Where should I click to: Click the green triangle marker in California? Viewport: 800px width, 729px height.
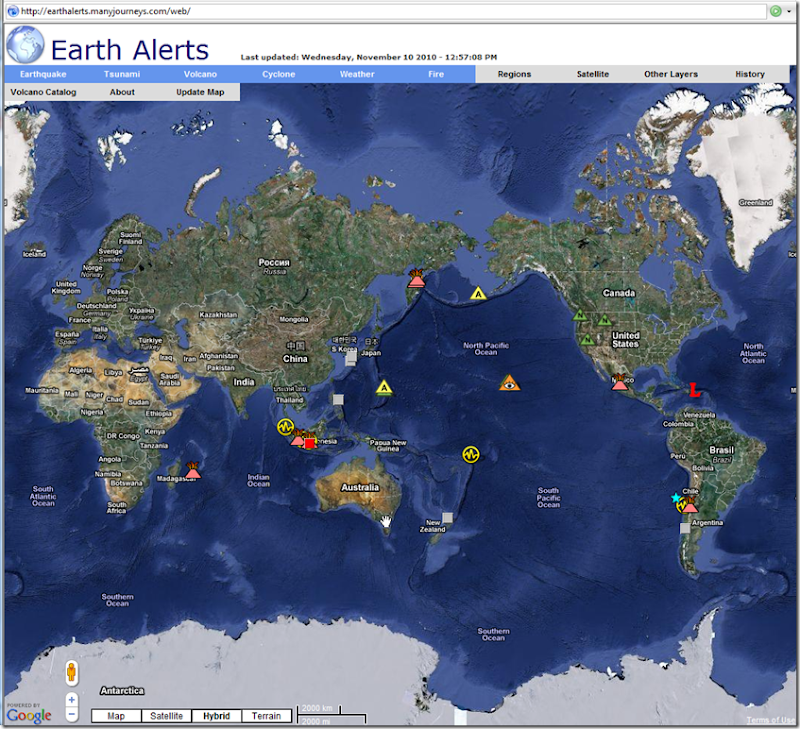pyautogui.click(x=587, y=339)
